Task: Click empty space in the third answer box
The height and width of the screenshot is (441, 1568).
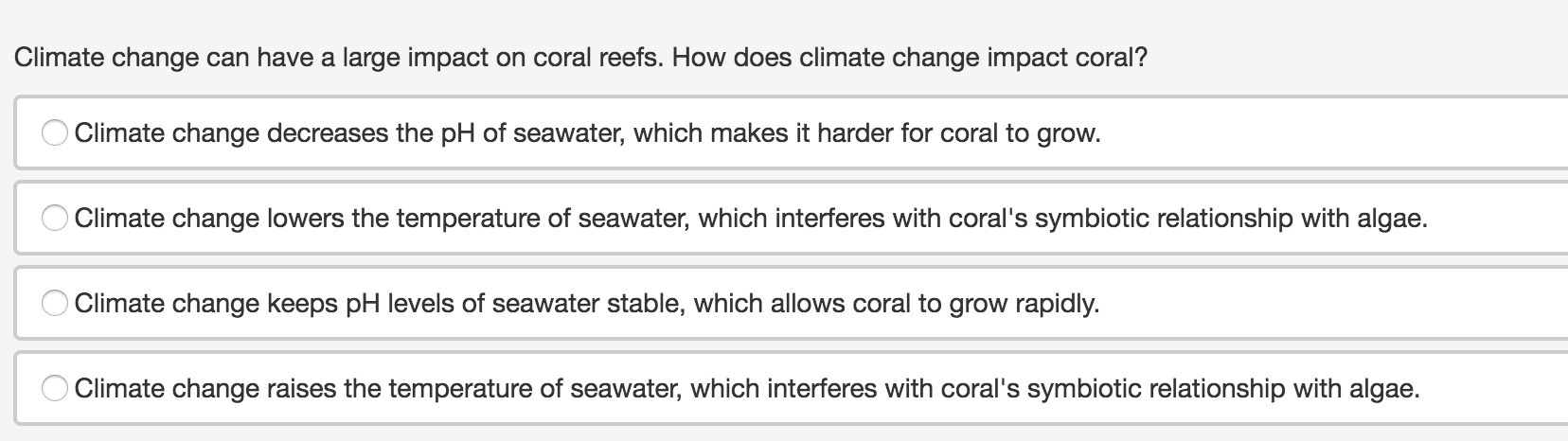Action: tap(1326, 304)
